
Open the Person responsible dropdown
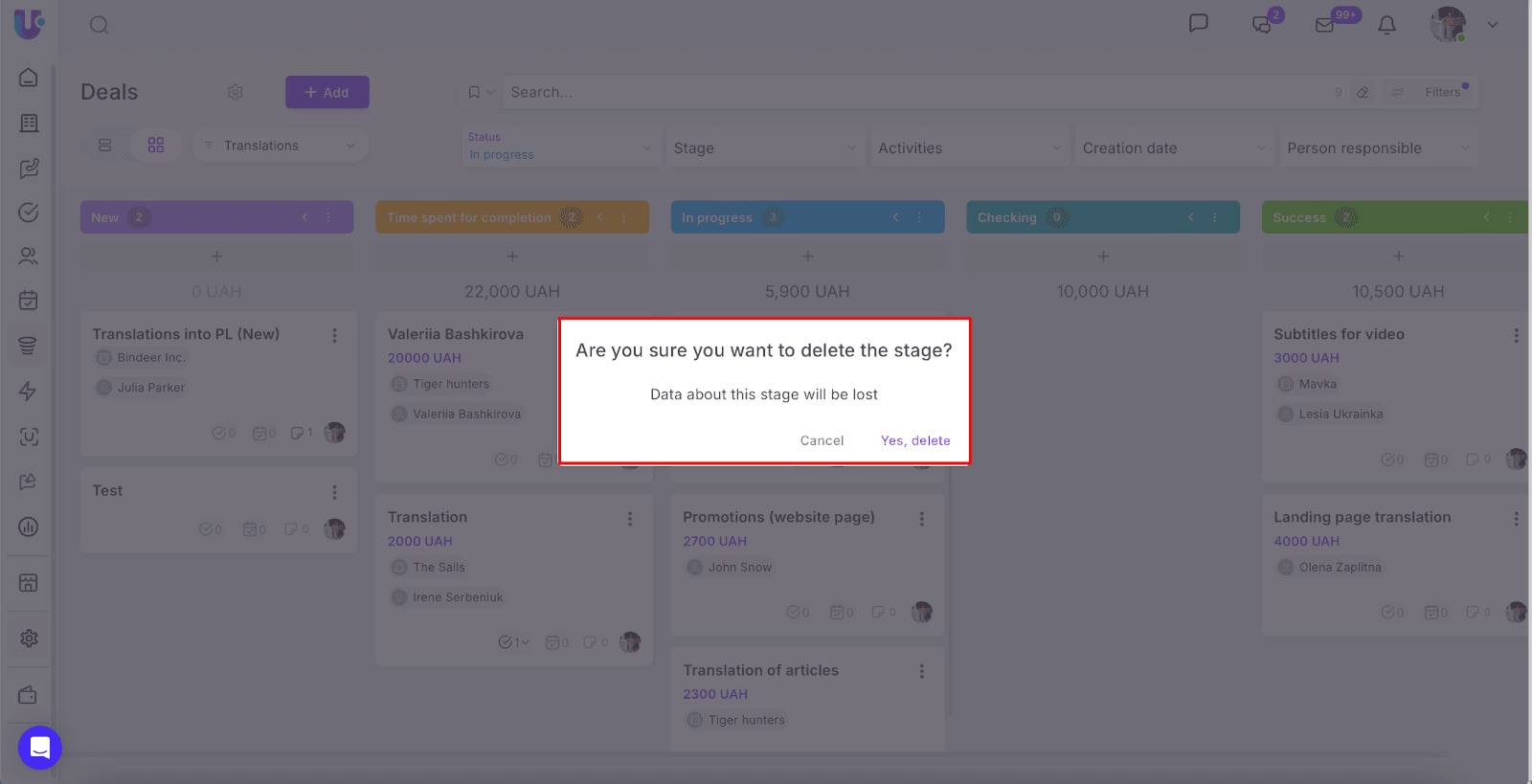(x=1378, y=148)
